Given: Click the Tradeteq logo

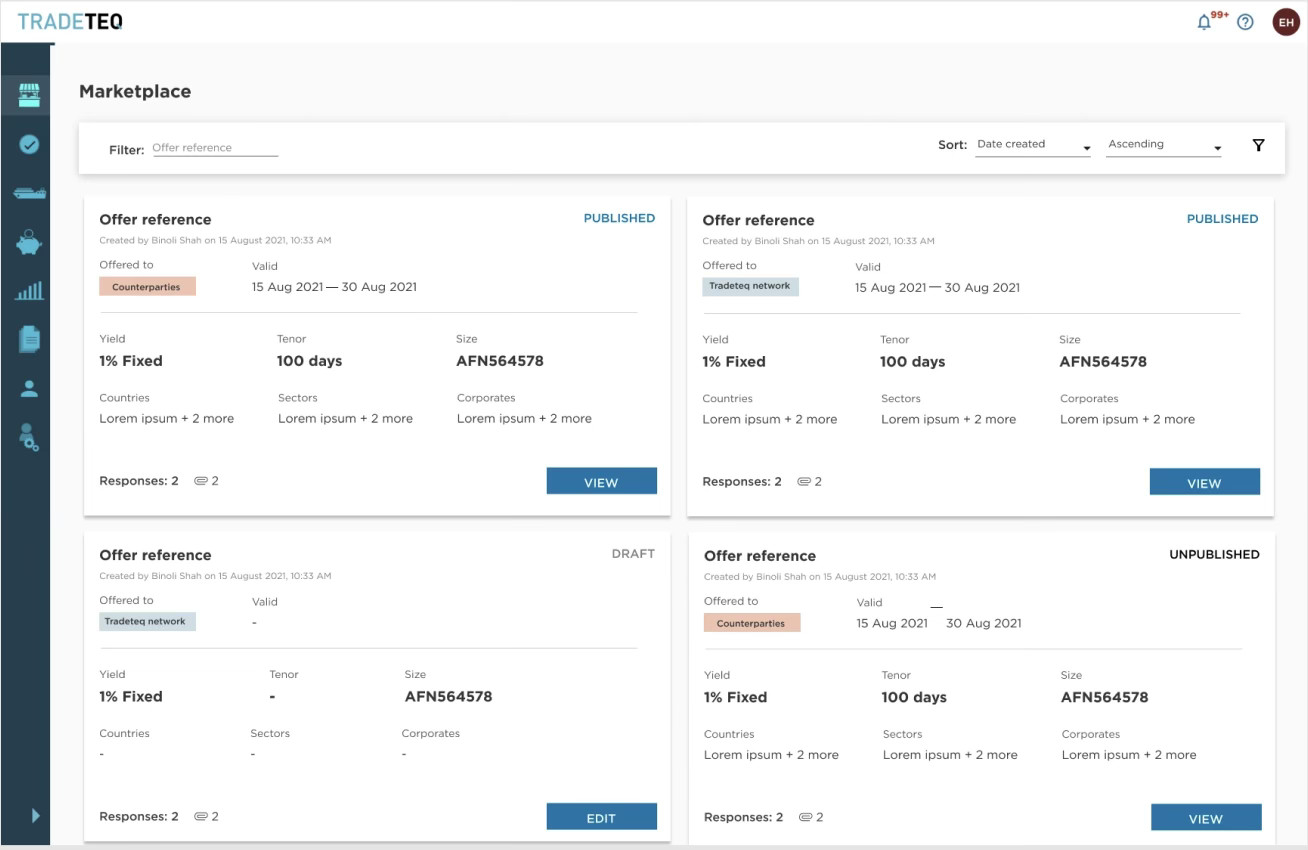Looking at the screenshot, I should tap(70, 22).
